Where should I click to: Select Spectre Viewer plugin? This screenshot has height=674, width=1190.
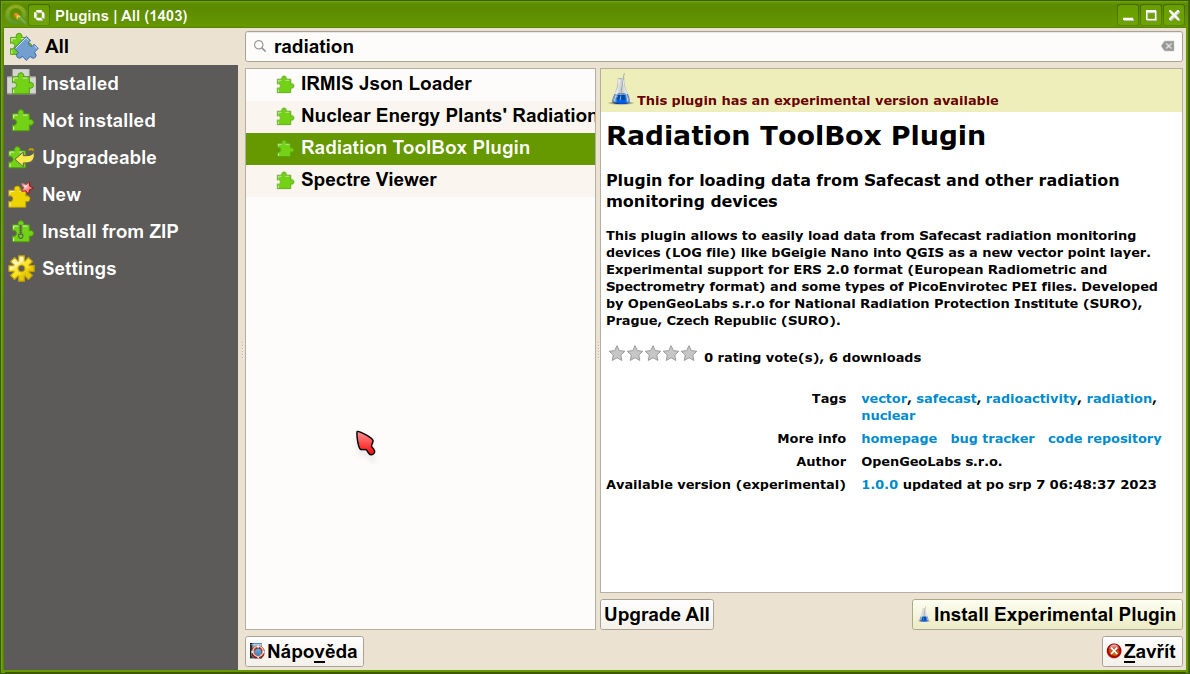pos(420,180)
